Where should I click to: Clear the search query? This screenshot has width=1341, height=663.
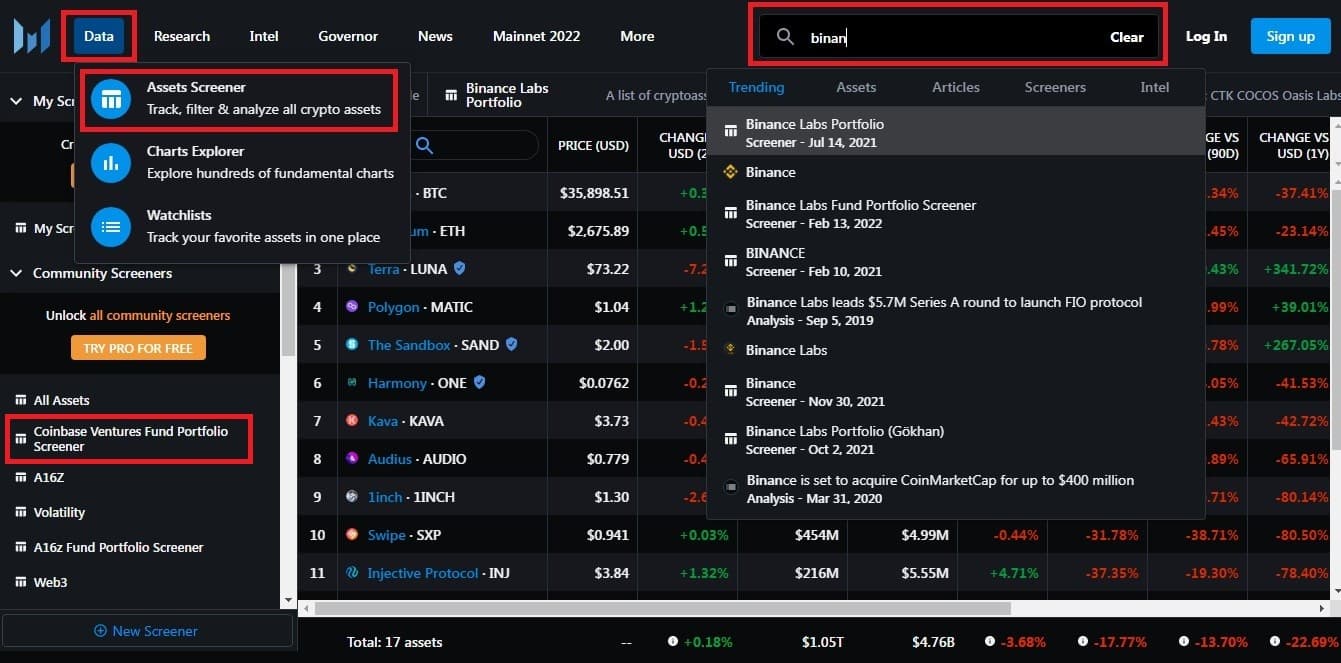point(1127,37)
